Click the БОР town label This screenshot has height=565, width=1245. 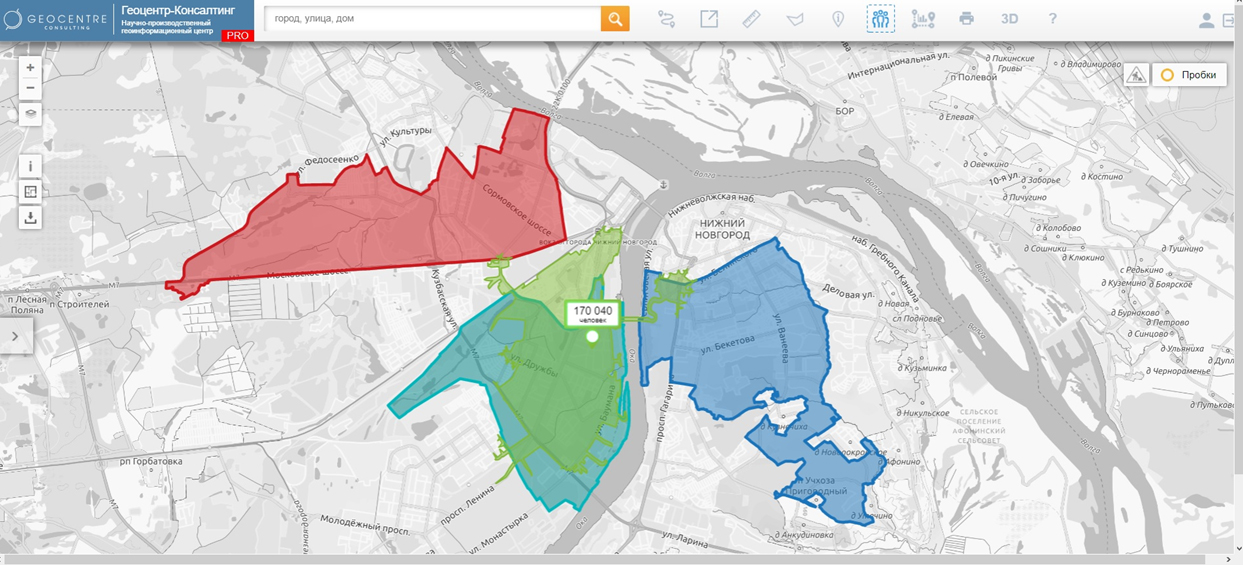coord(845,111)
